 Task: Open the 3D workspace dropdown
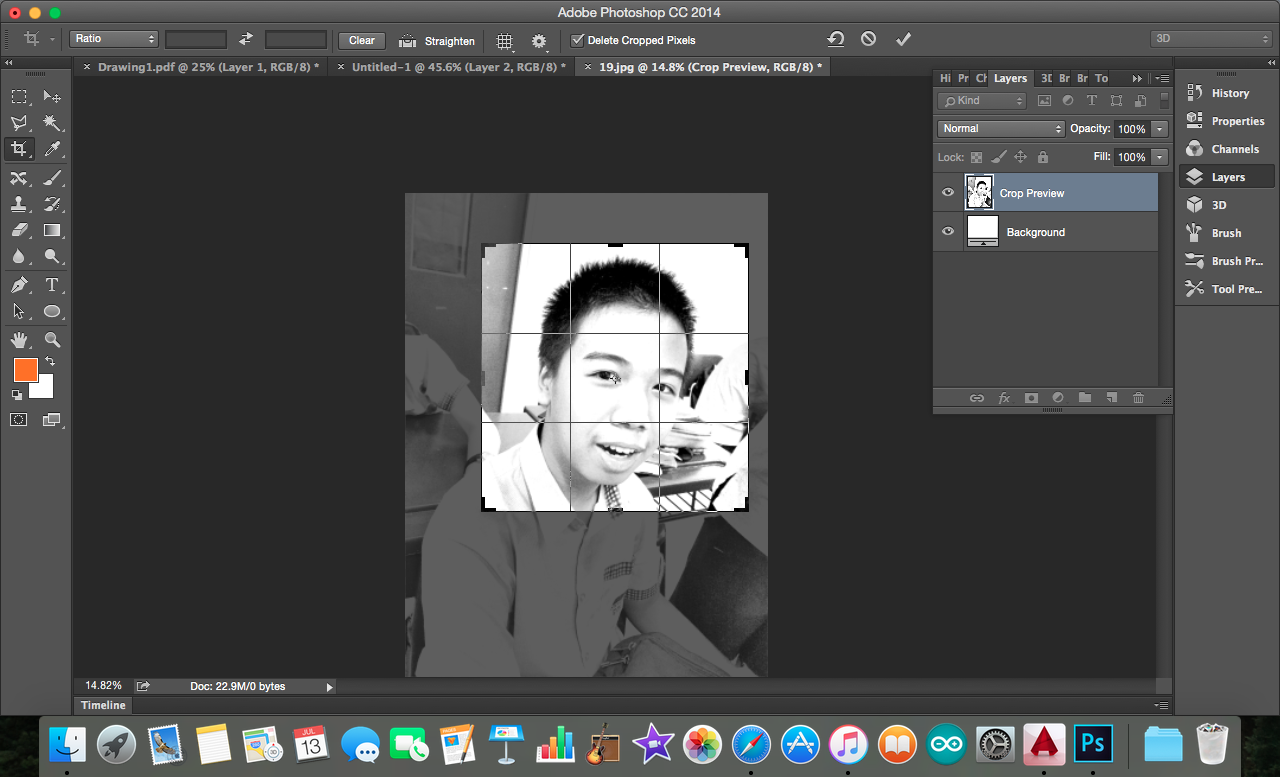[x=1211, y=39]
